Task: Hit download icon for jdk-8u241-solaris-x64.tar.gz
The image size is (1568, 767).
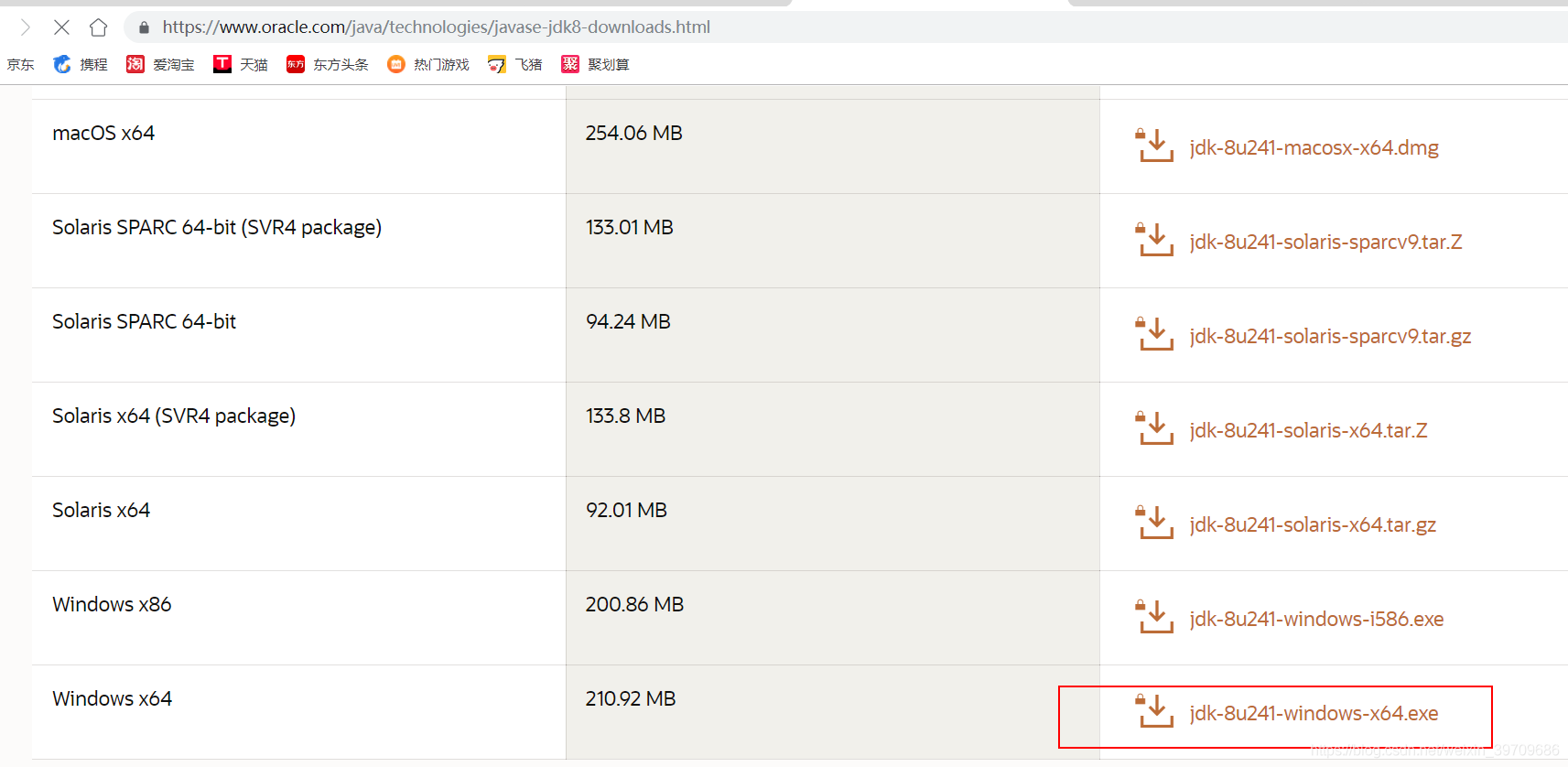Action: coord(1155,524)
